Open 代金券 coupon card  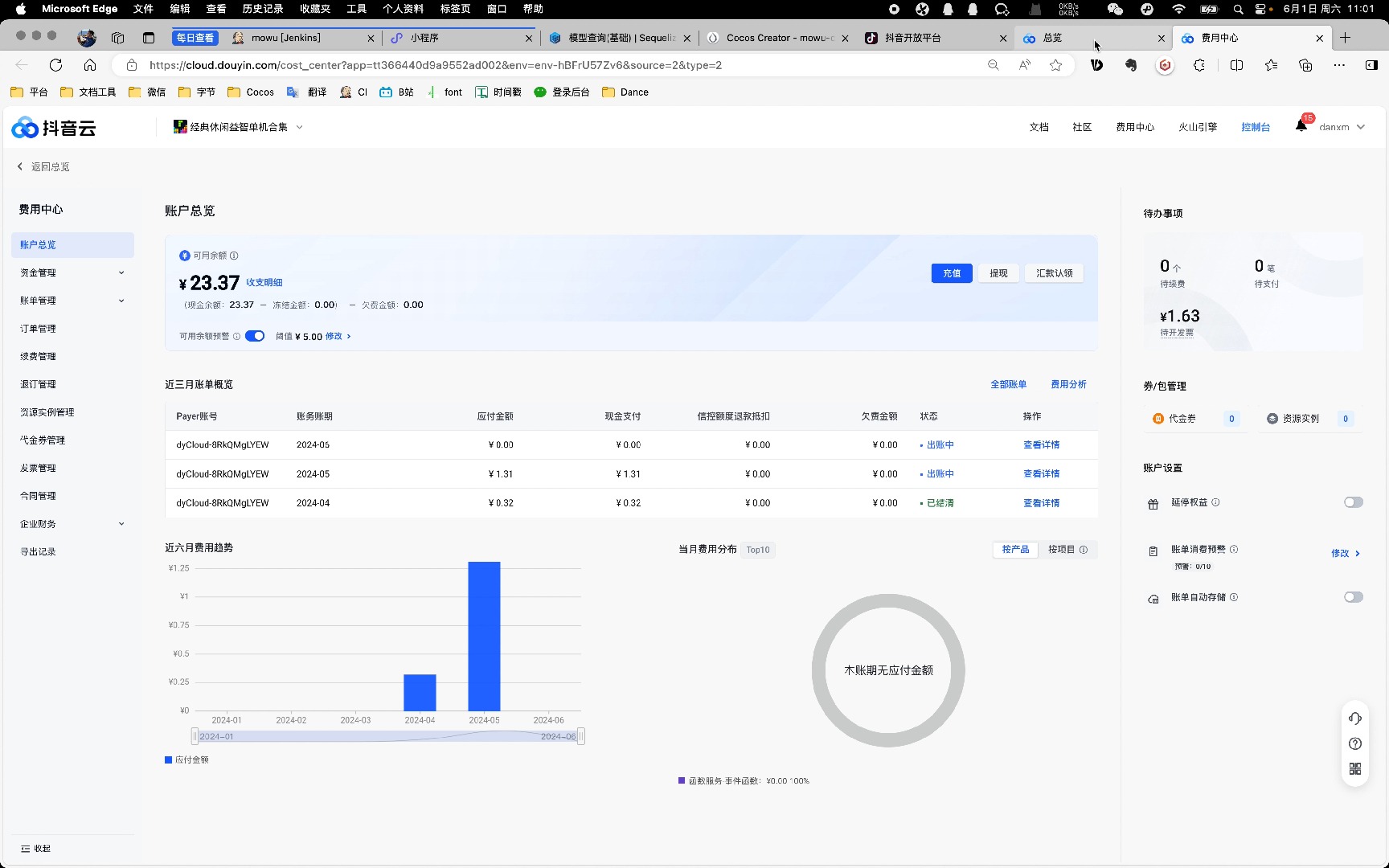pos(1196,419)
